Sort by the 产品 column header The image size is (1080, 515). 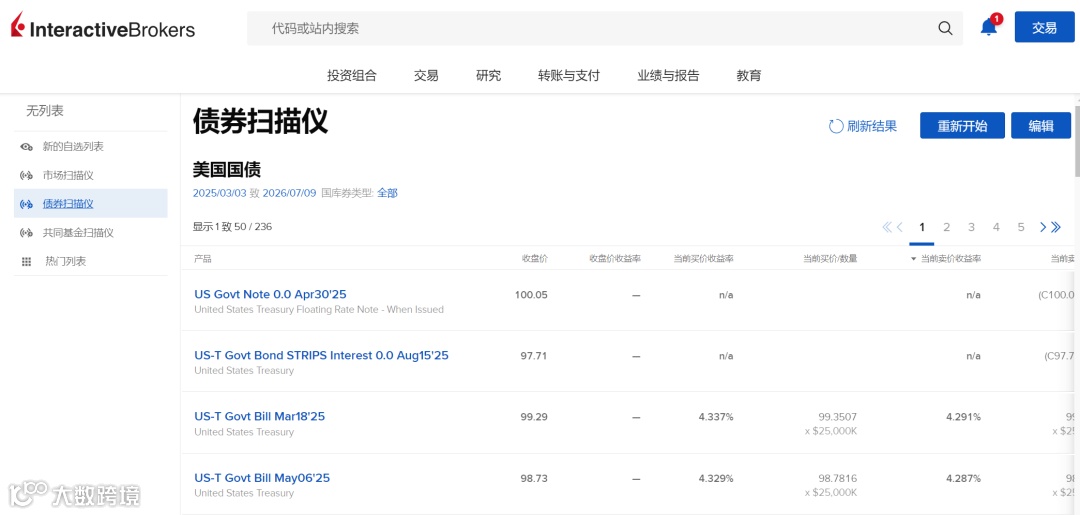(x=202, y=259)
